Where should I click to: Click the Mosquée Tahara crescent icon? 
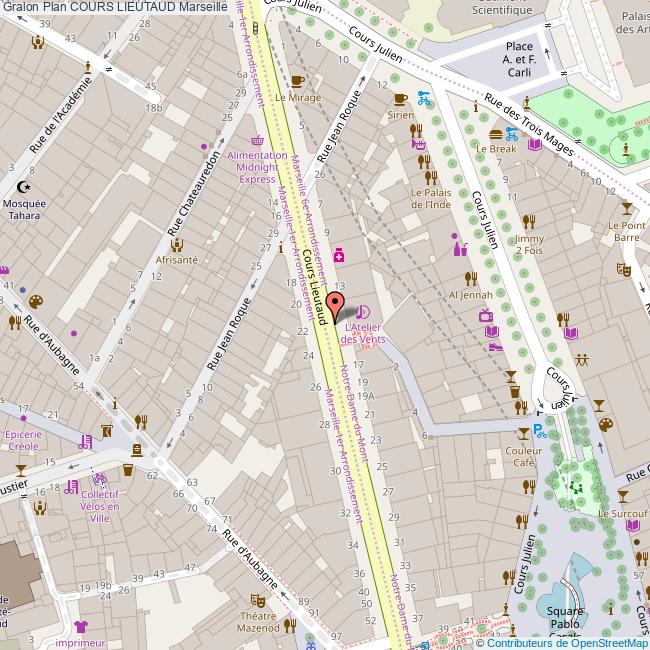pyautogui.click(x=25, y=186)
